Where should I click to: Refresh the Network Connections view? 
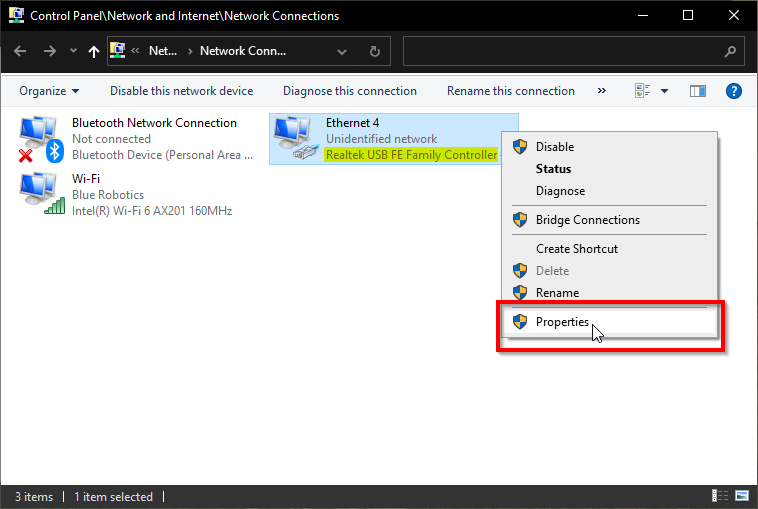374,51
